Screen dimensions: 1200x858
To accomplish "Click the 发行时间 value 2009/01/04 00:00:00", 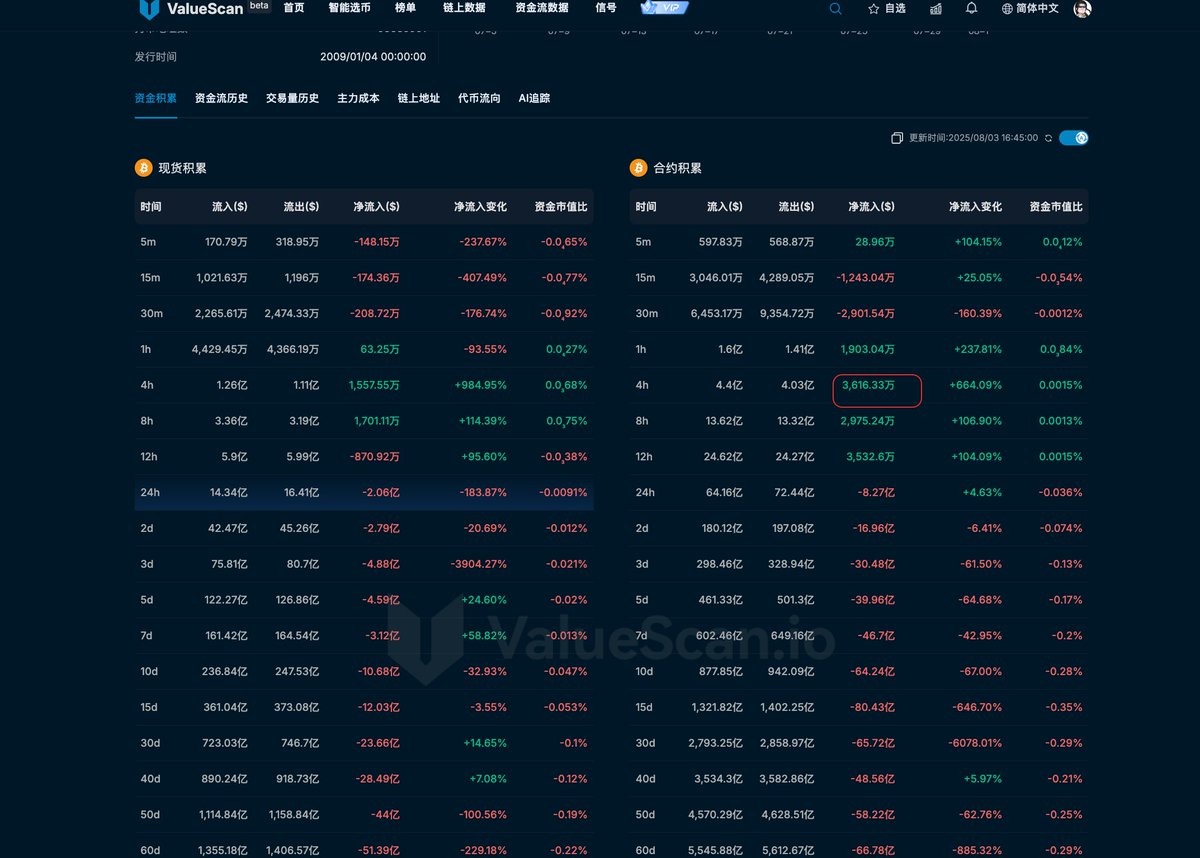I will point(373,57).
